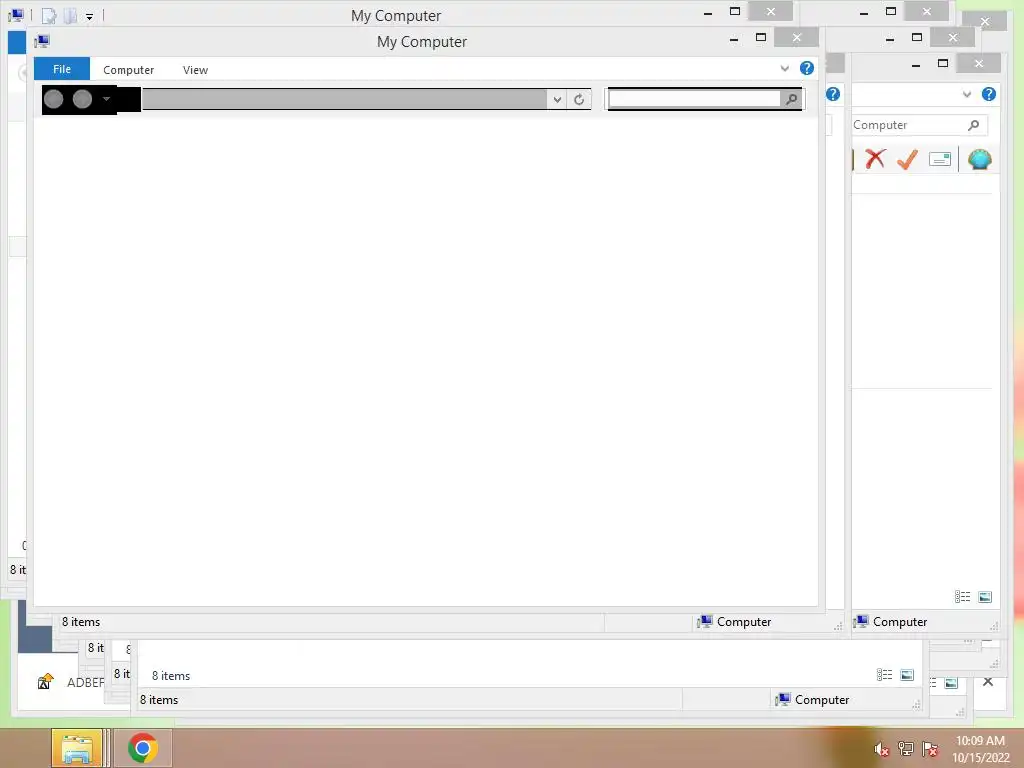Image resolution: width=1024 pixels, height=768 pixels.
Task: Maximize the front My Computer window
Action: pos(761,37)
